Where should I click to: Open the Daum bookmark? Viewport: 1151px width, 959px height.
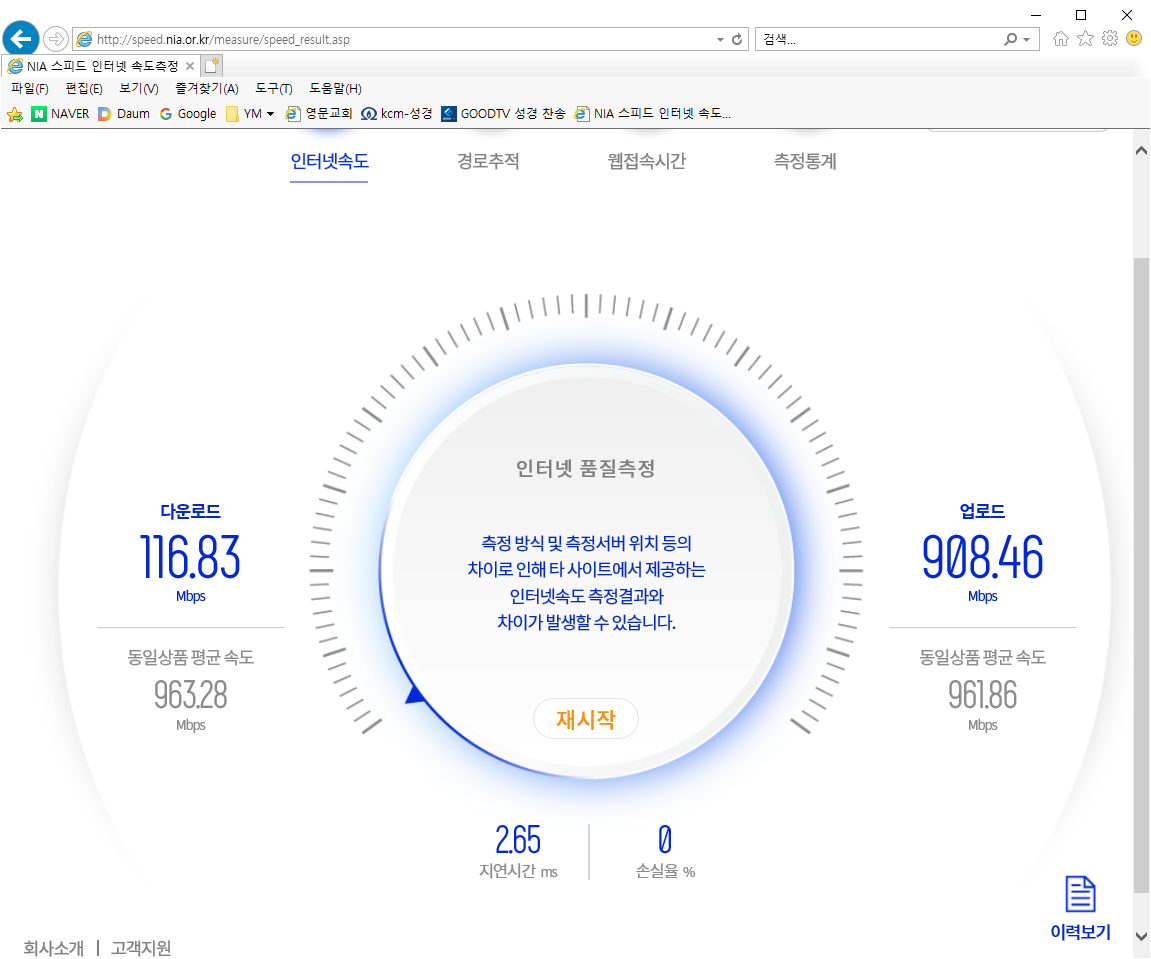pos(124,114)
